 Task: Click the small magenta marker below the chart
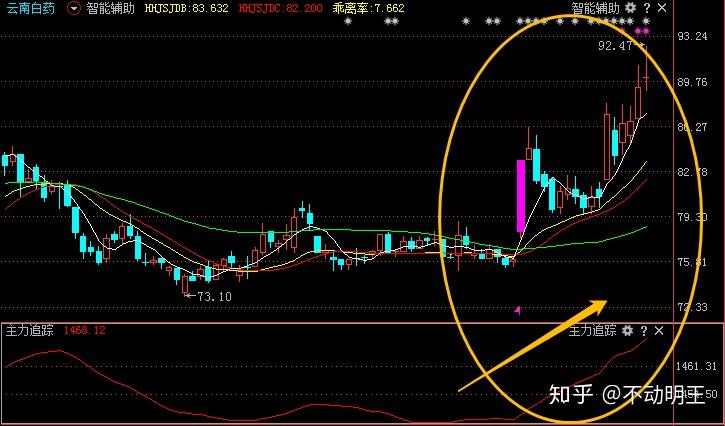[518, 310]
